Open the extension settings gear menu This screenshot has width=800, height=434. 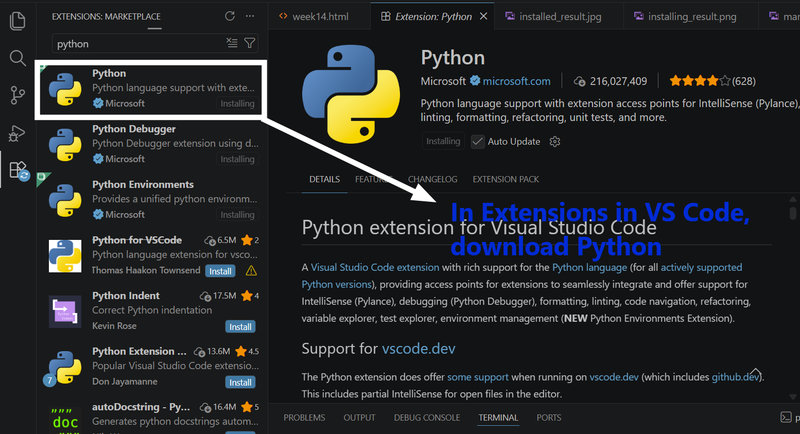[x=555, y=142]
